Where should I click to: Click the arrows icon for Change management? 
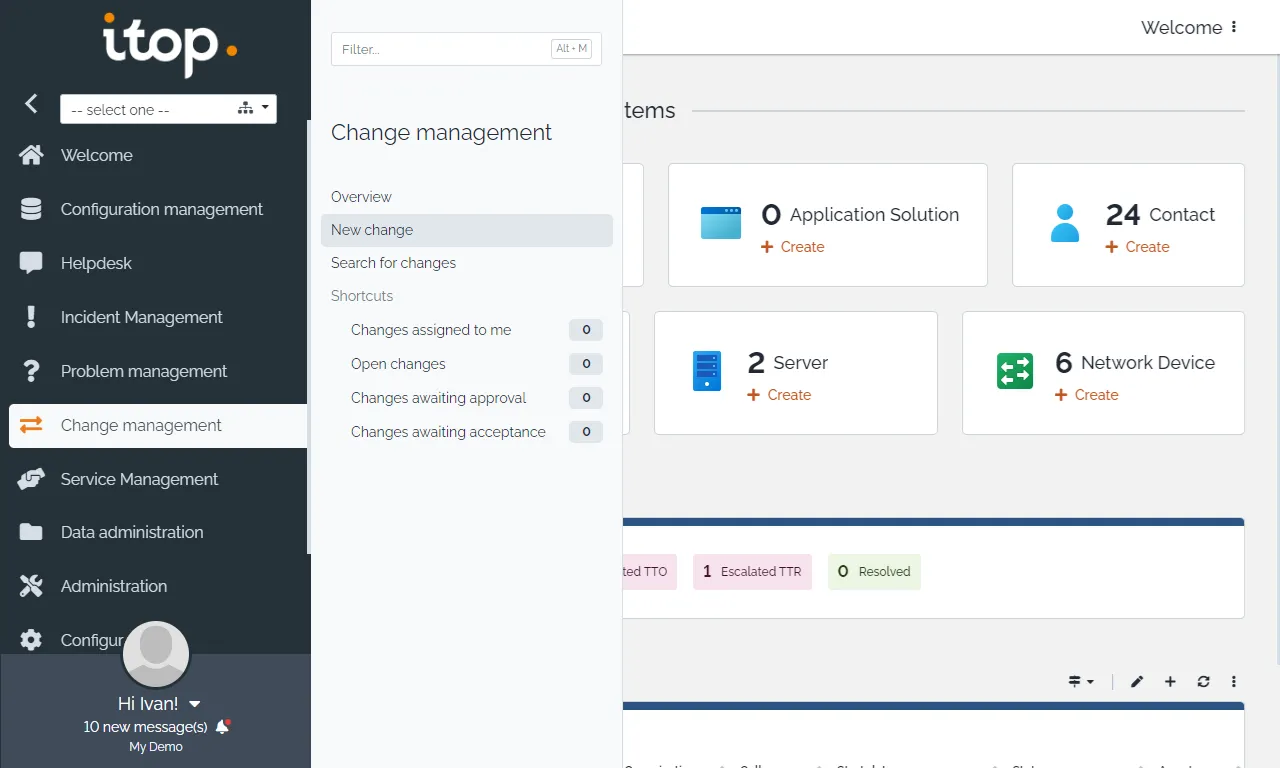coord(31,425)
